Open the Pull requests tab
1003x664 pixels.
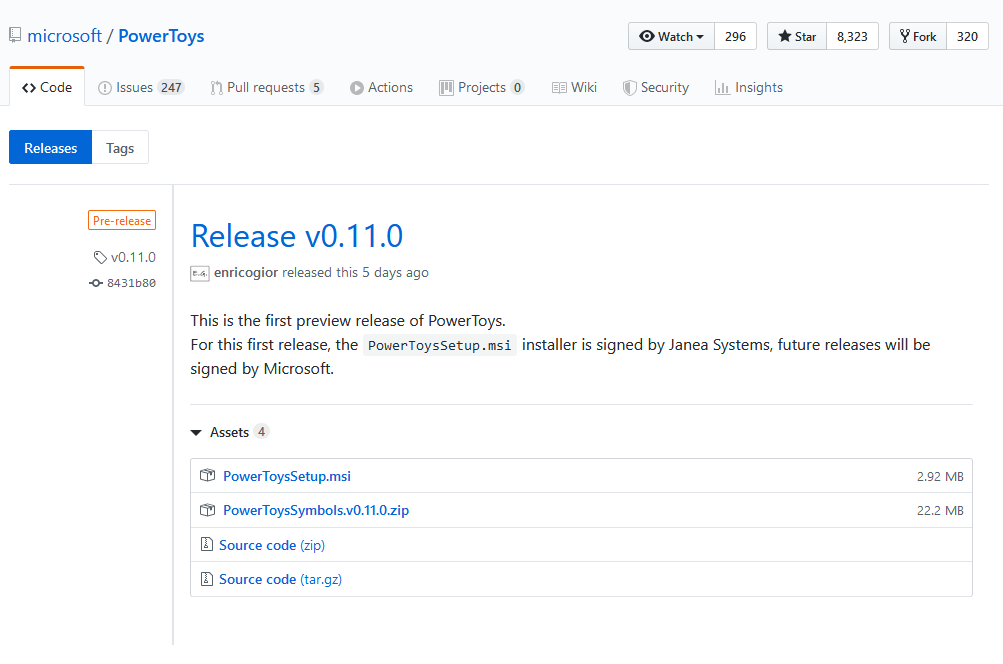point(267,88)
